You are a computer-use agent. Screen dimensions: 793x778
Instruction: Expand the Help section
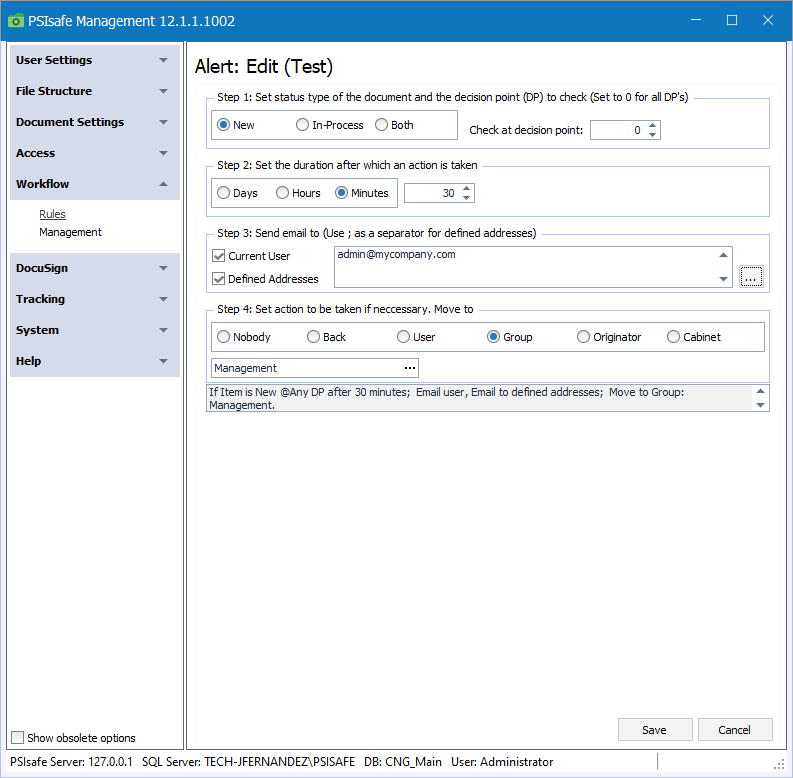pyautogui.click(x=95, y=361)
